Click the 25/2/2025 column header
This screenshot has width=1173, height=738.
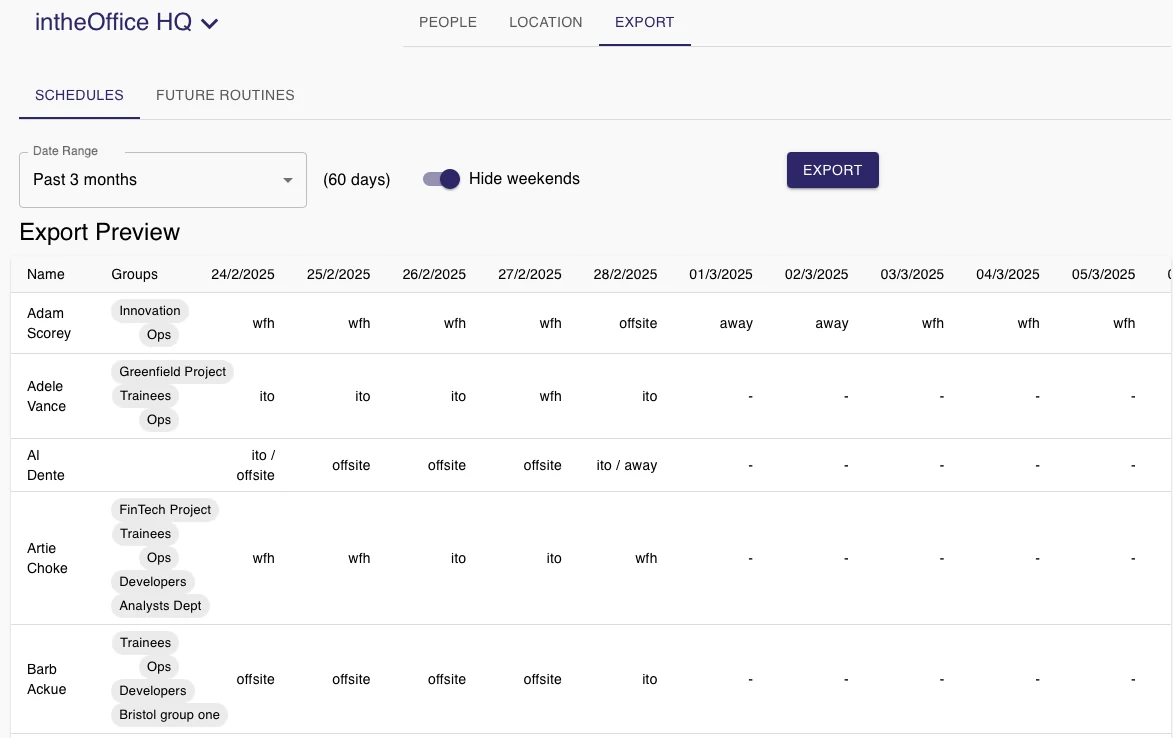338,274
